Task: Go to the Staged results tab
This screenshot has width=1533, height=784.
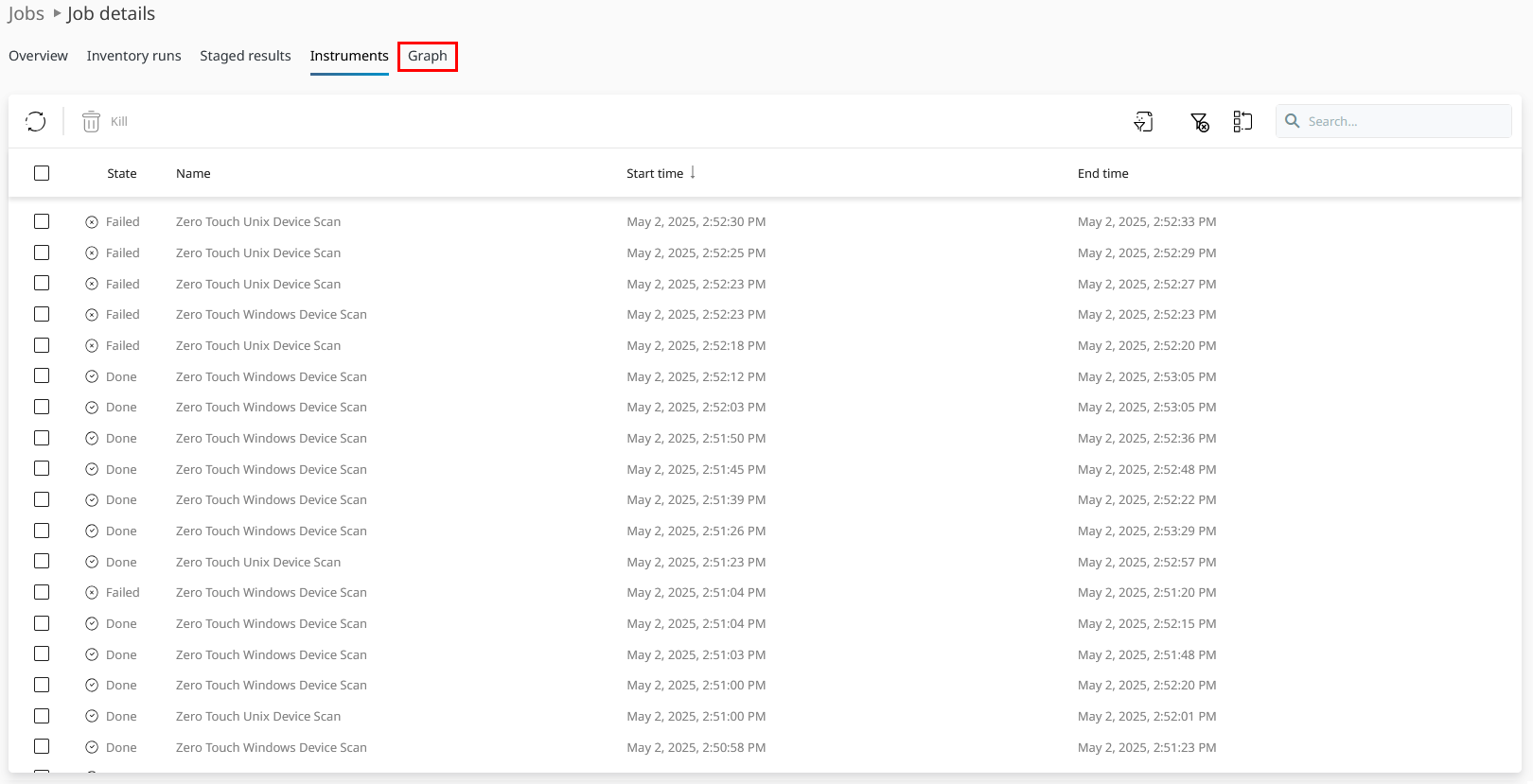Action: (x=245, y=56)
